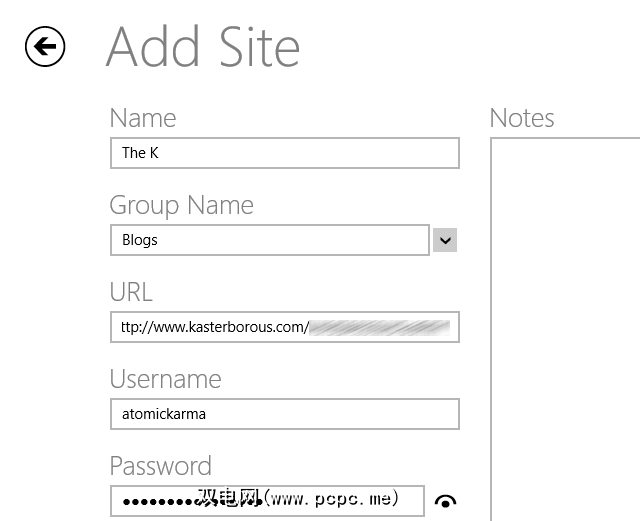
Task: Click the Username field with atomickarma
Action: 284,414
